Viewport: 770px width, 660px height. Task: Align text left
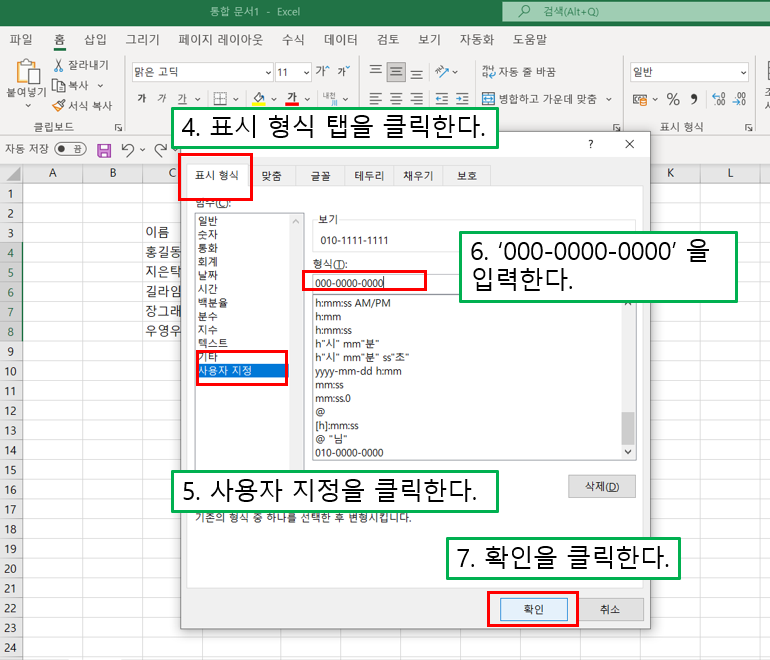point(376,99)
